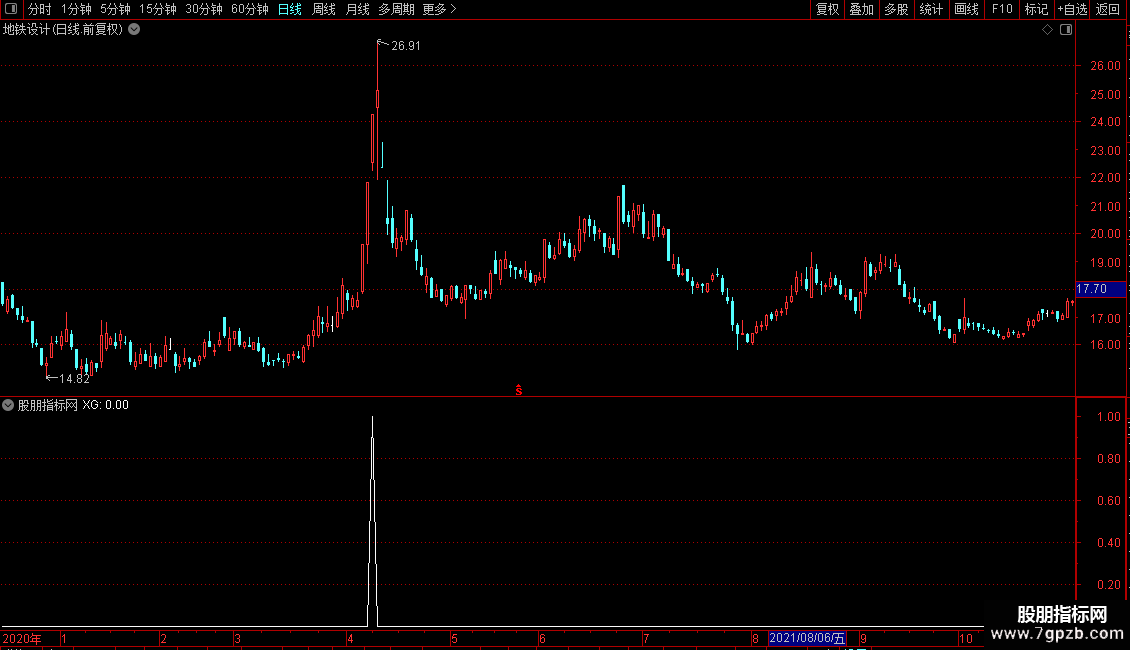Select the 15分钟 period
The height and width of the screenshot is (650, 1130).
pos(157,9)
